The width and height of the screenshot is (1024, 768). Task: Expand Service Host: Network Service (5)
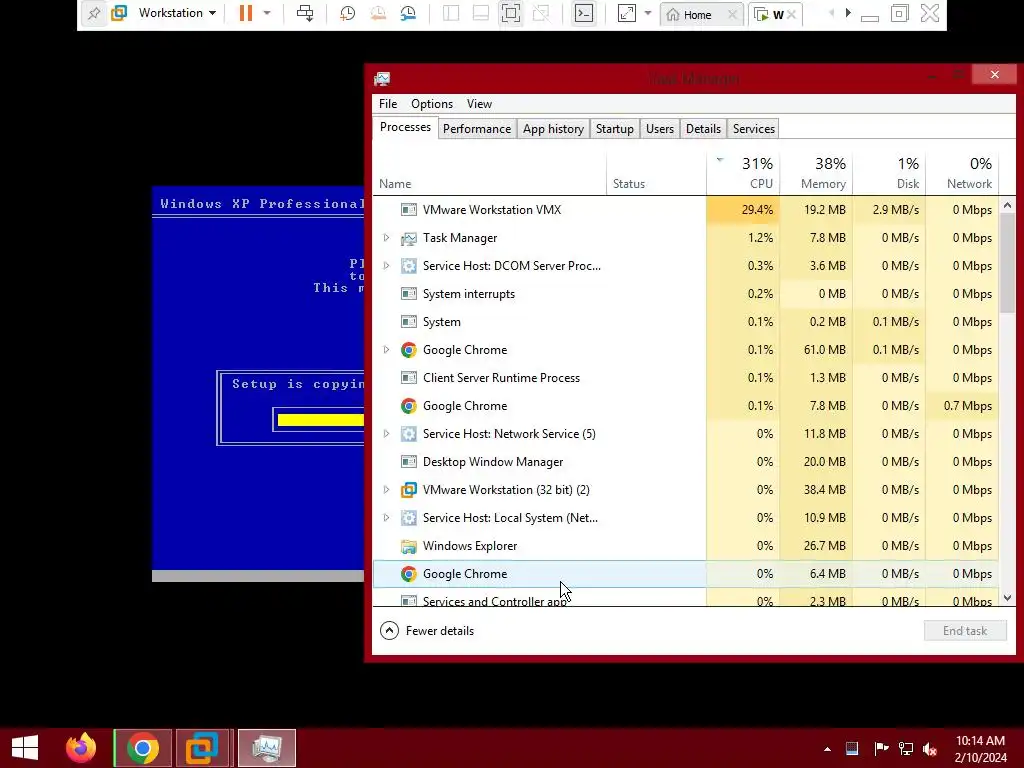tap(386, 434)
